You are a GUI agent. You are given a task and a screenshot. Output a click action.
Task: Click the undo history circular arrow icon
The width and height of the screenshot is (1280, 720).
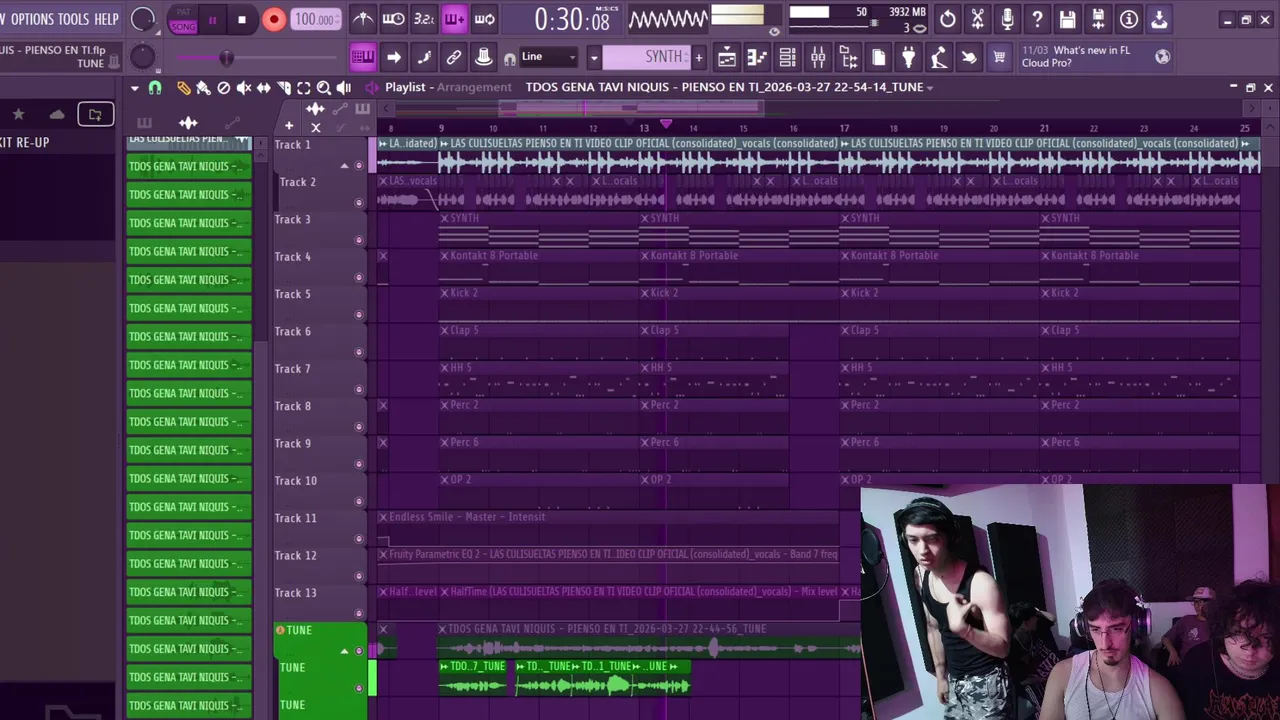pyautogui.click(x=947, y=19)
